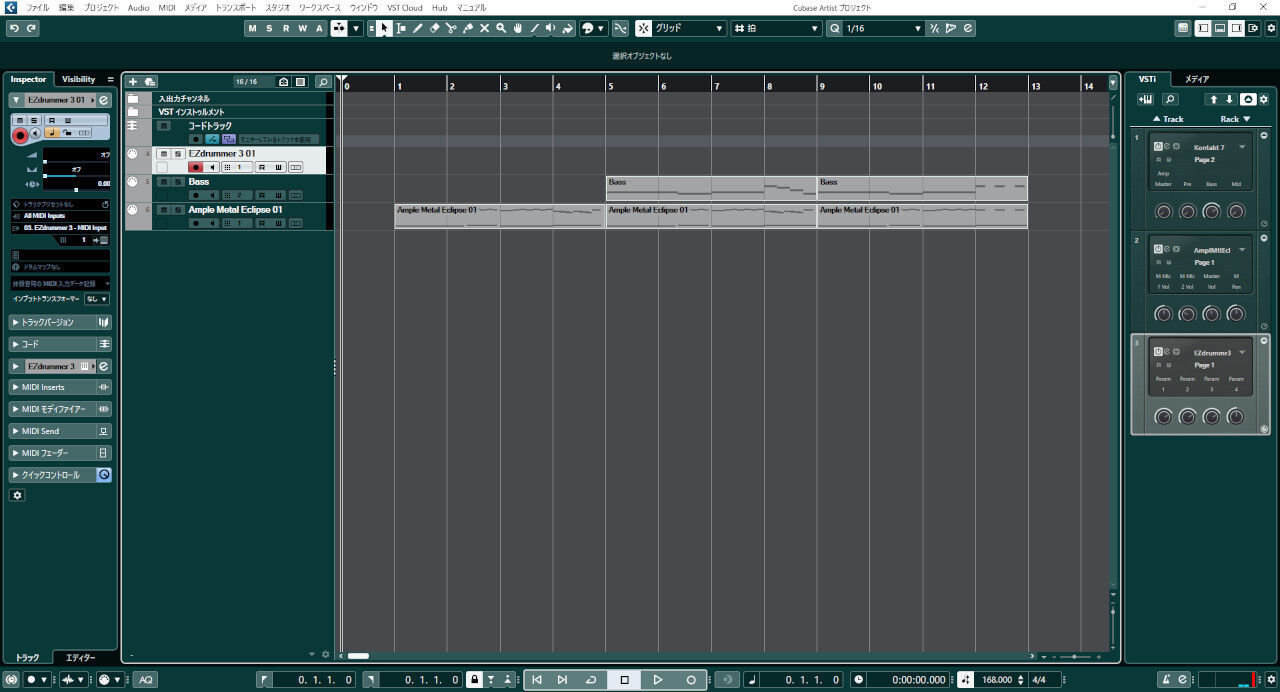The image size is (1280, 692).
Task: Click the Stop button in the transport bar
Action: (624, 679)
